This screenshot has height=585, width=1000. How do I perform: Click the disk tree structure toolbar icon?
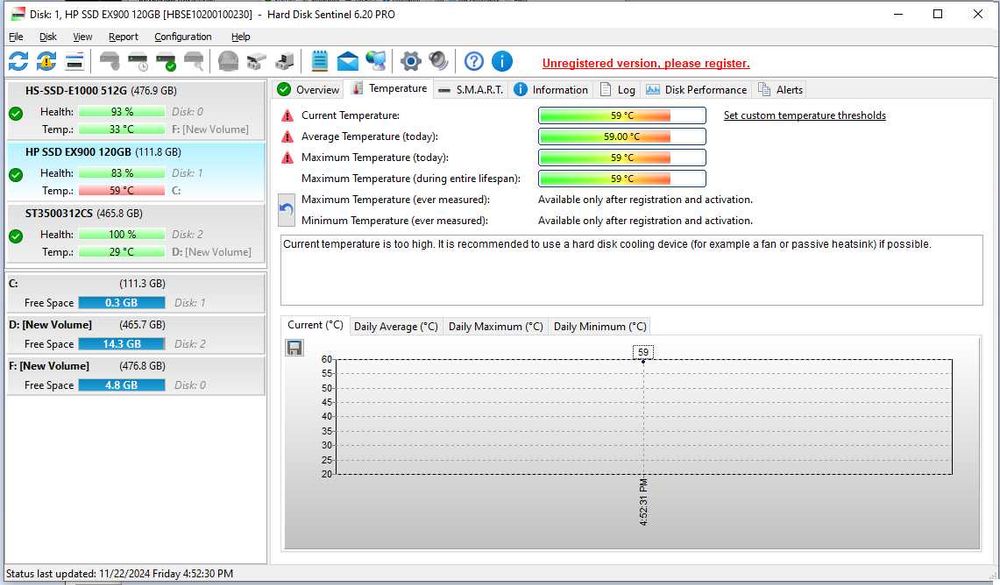coord(256,61)
